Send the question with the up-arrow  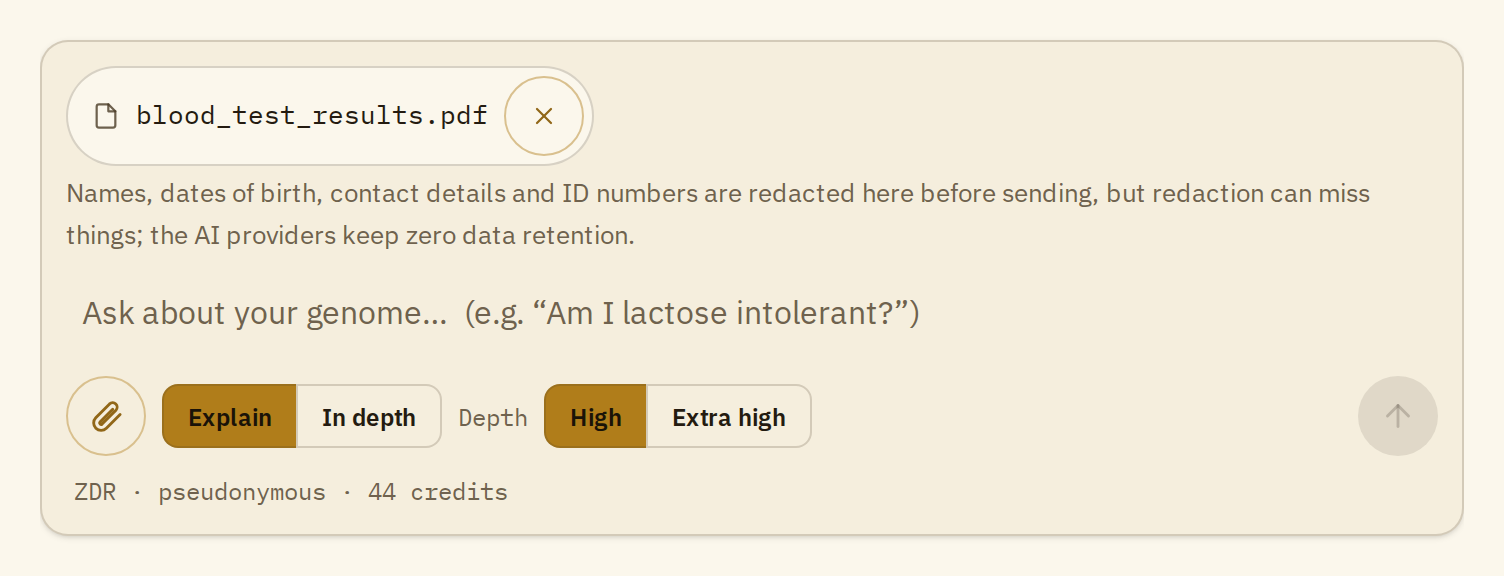(x=1398, y=416)
